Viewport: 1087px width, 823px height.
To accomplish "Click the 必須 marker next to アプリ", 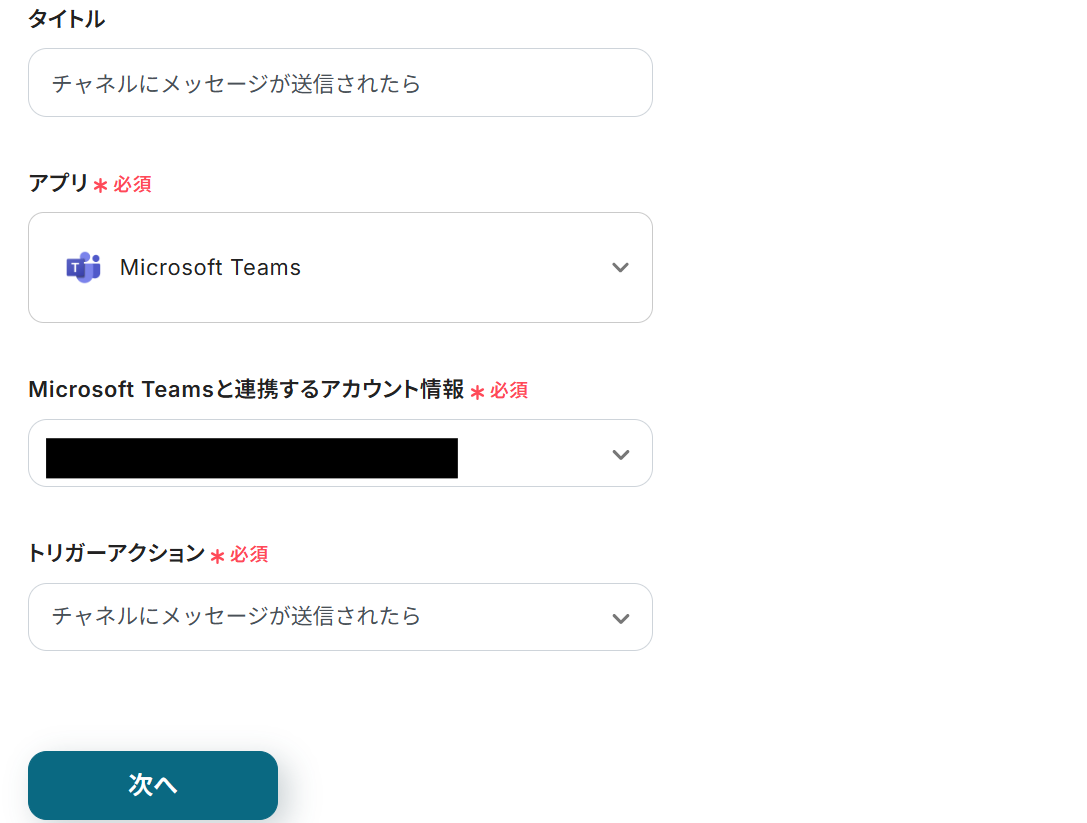I will (132, 185).
